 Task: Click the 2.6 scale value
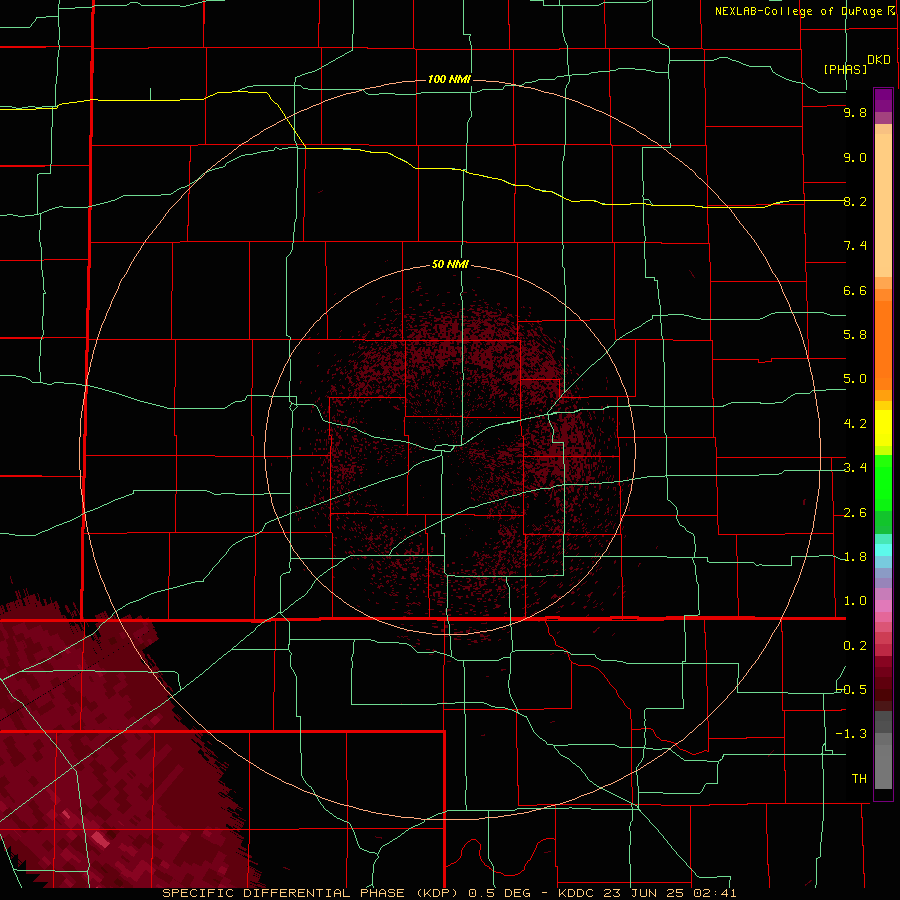pos(855,513)
